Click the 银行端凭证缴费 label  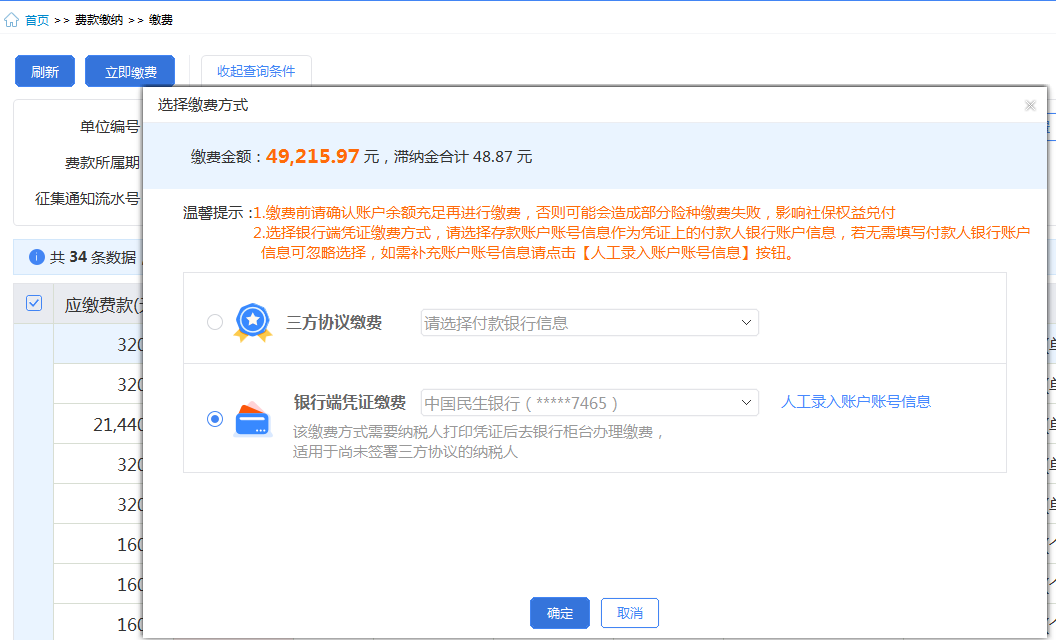[x=350, y=403]
